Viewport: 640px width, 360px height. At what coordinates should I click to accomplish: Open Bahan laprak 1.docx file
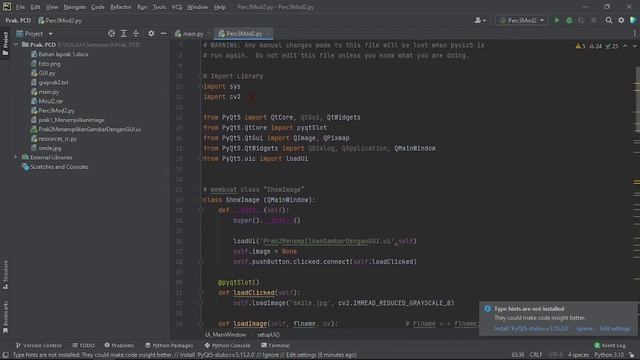tap(63, 54)
